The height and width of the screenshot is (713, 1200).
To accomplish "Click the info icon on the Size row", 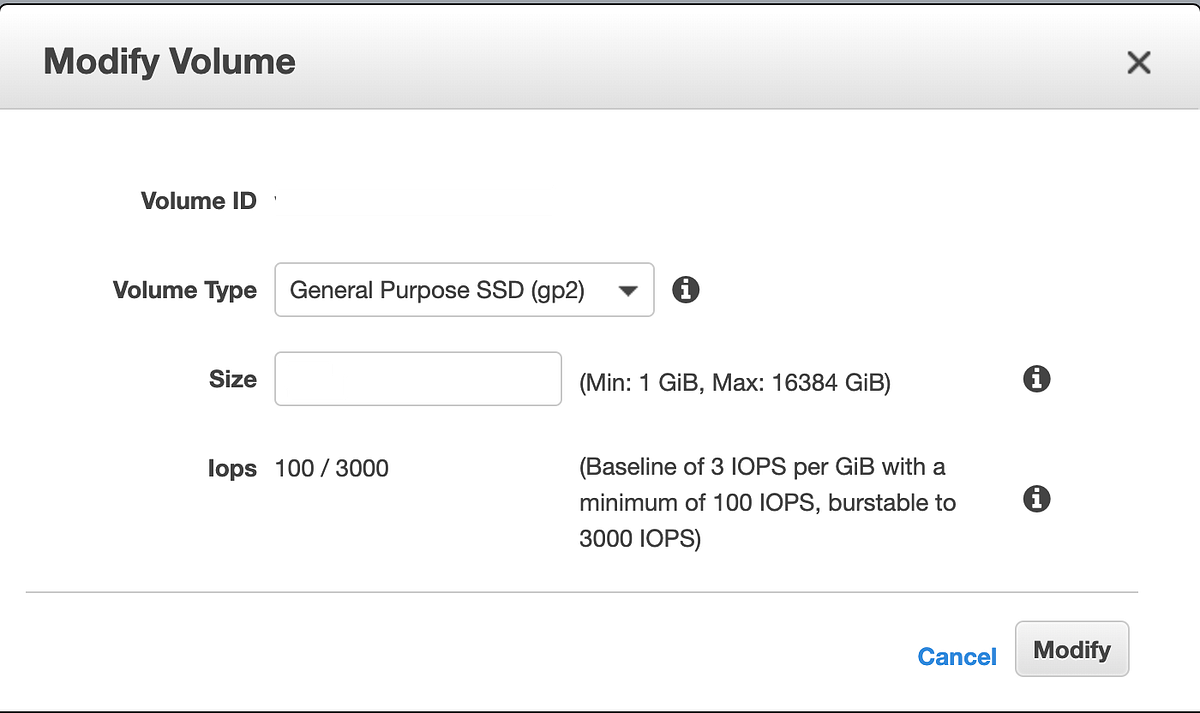I will click(1037, 378).
